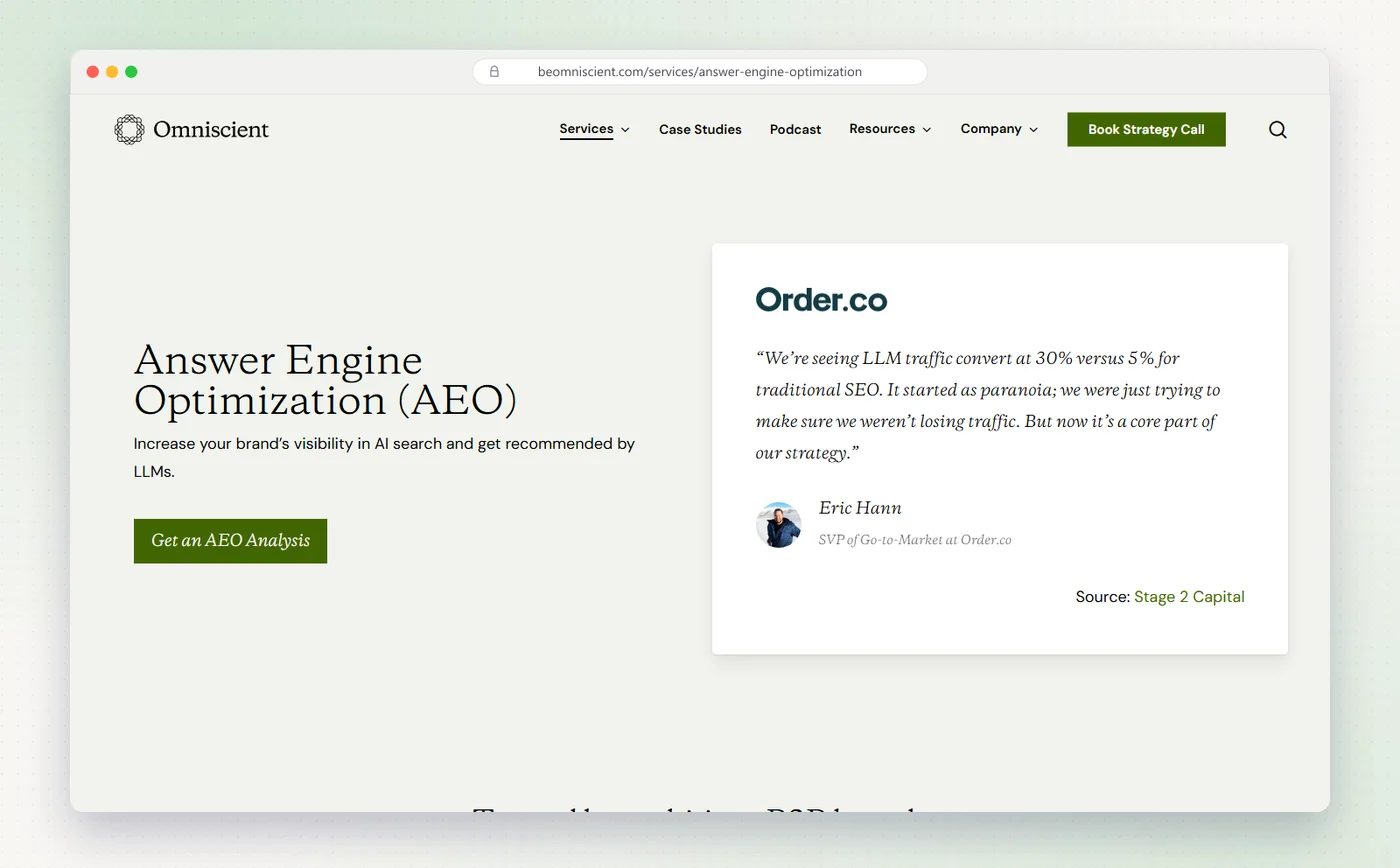This screenshot has width=1400, height=868.
Task: Click the padlock icon in address bar
Action: [x=494, y=72]
